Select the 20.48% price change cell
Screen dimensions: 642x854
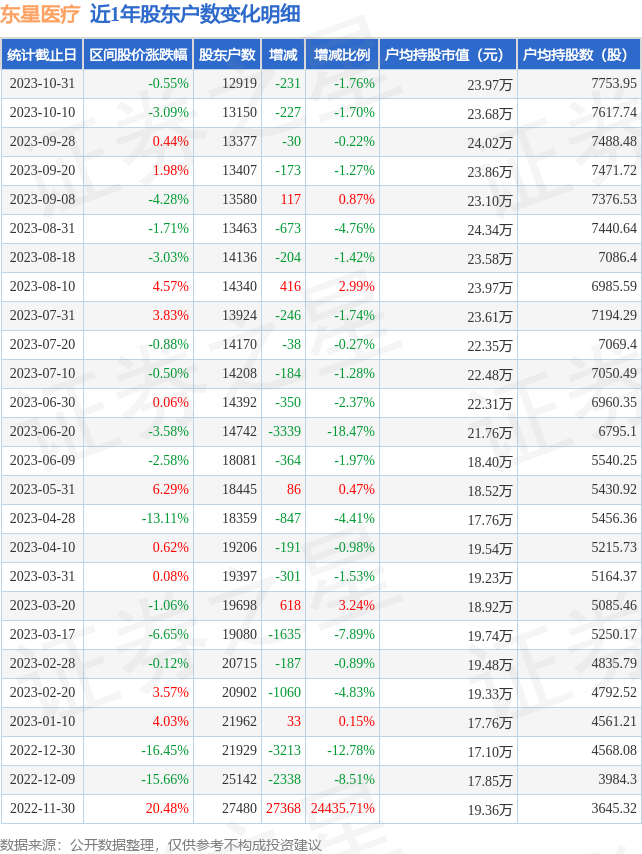pos(167,808)
